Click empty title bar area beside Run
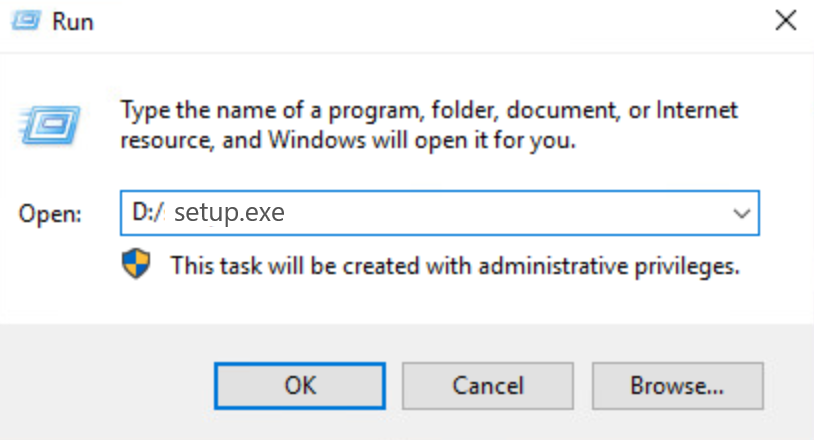Viewport: 814px width, 440px height. (x=400, y=22)
